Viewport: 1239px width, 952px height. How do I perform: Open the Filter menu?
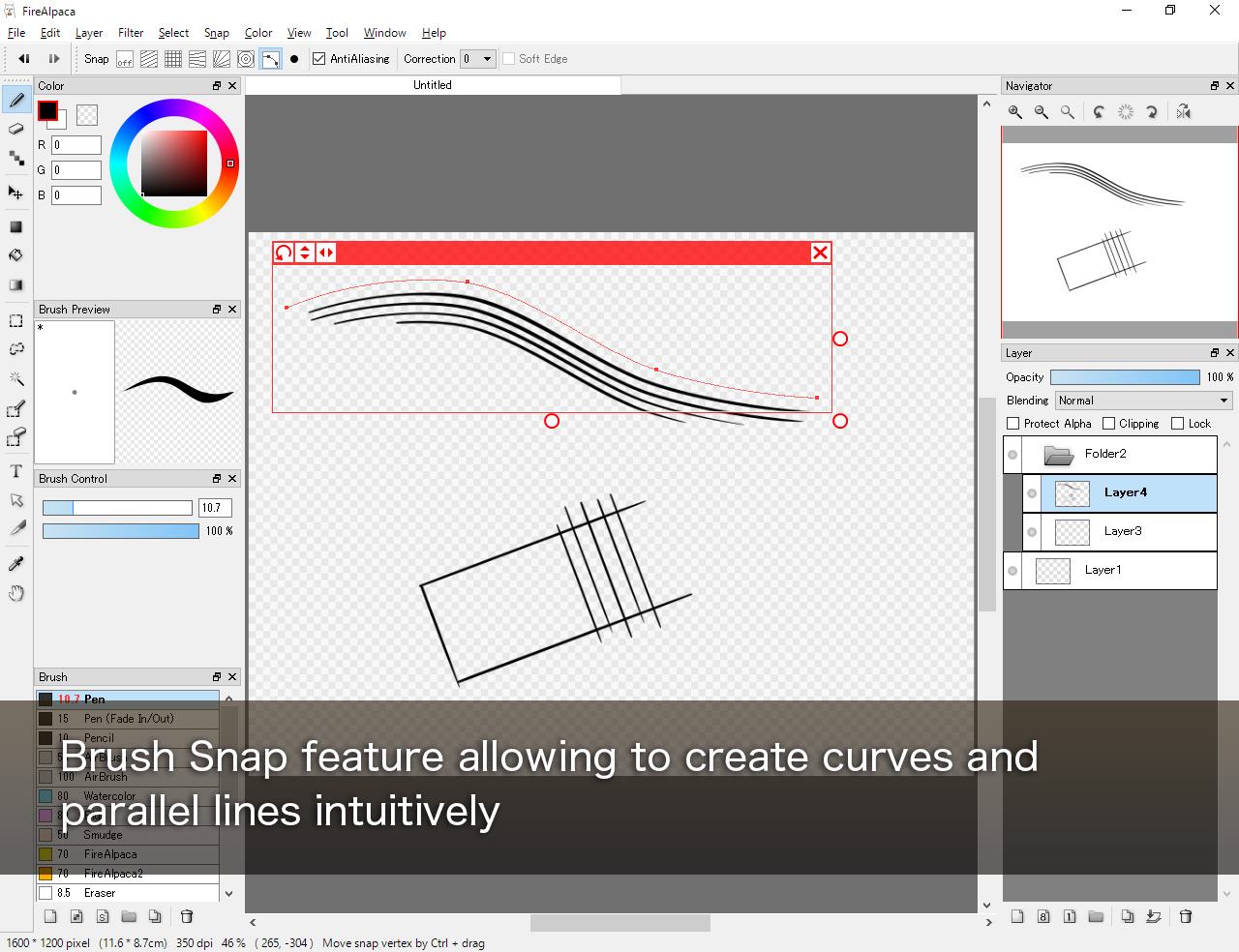click(131, 33)
